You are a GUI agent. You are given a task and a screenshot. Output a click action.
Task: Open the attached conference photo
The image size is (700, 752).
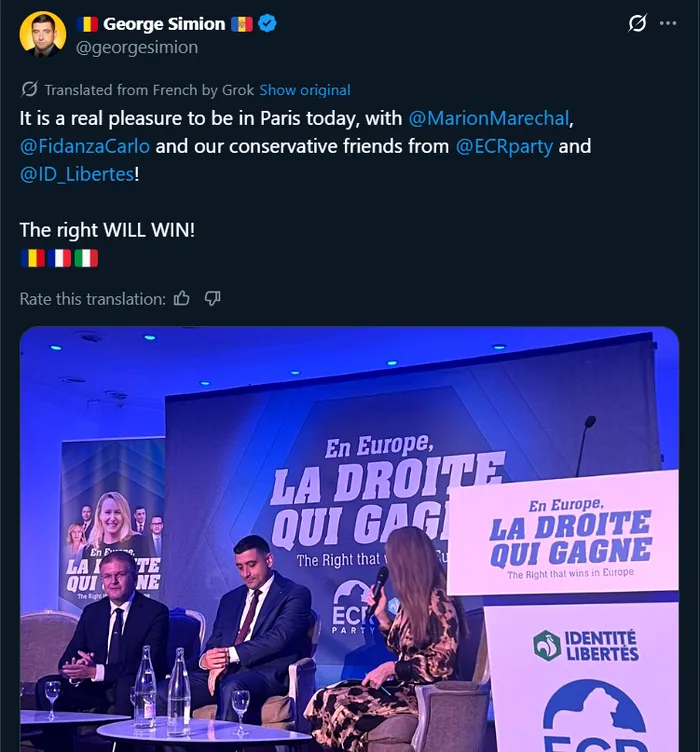pos(349,540)
